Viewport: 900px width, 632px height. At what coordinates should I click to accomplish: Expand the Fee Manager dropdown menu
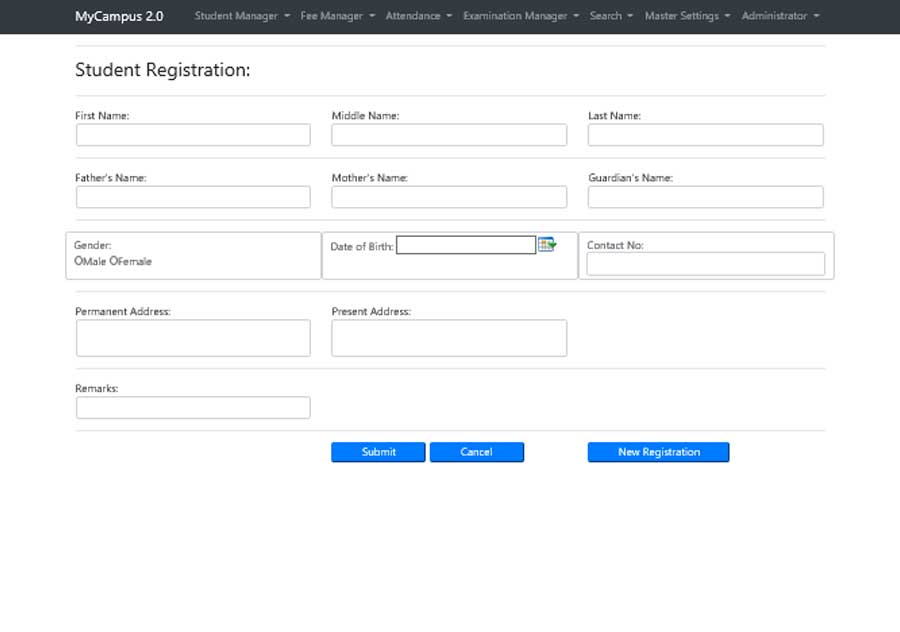[338, 16]
